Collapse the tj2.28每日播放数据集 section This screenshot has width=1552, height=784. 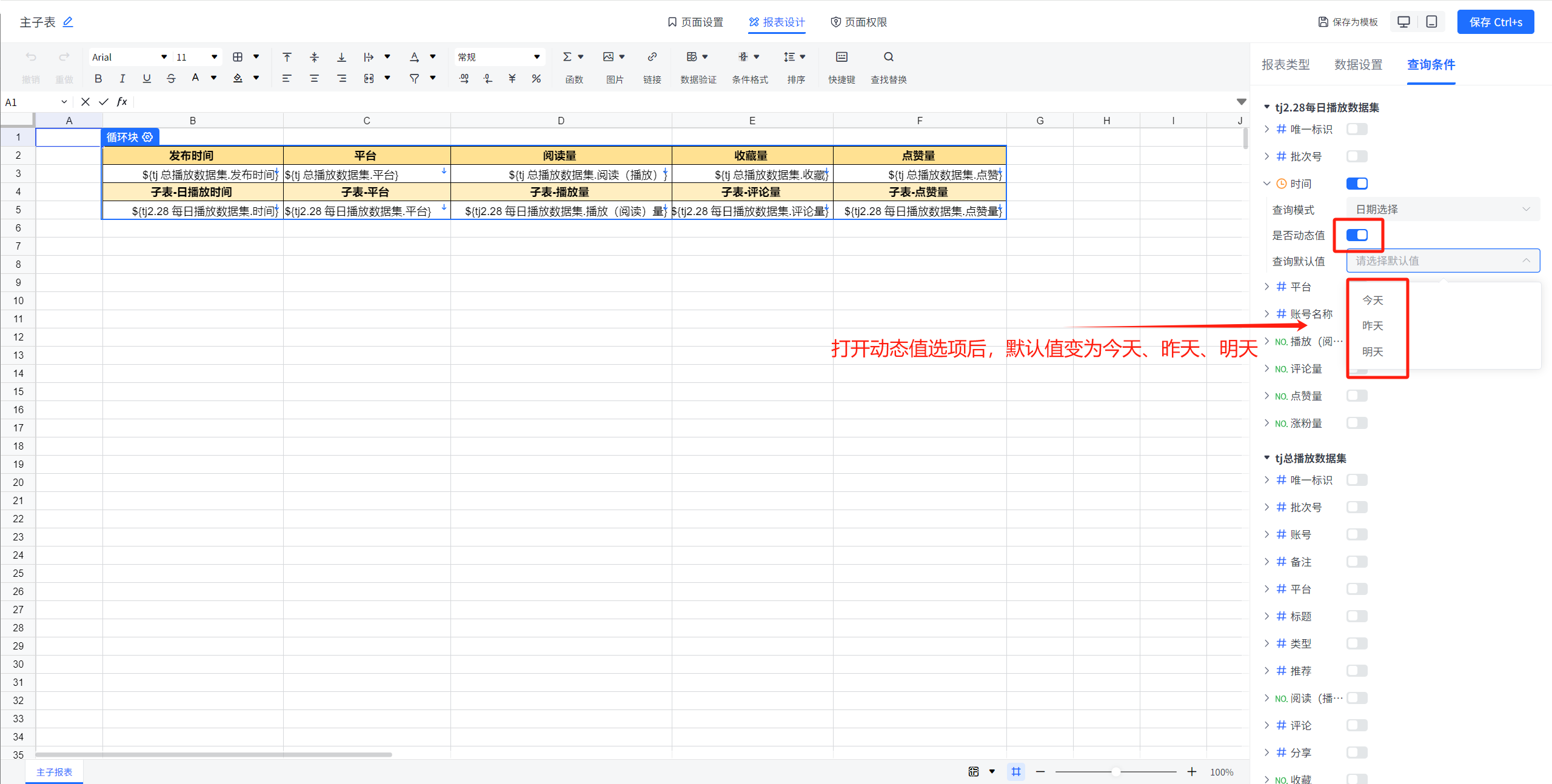pyautogui.click(x=1266, y=107)
